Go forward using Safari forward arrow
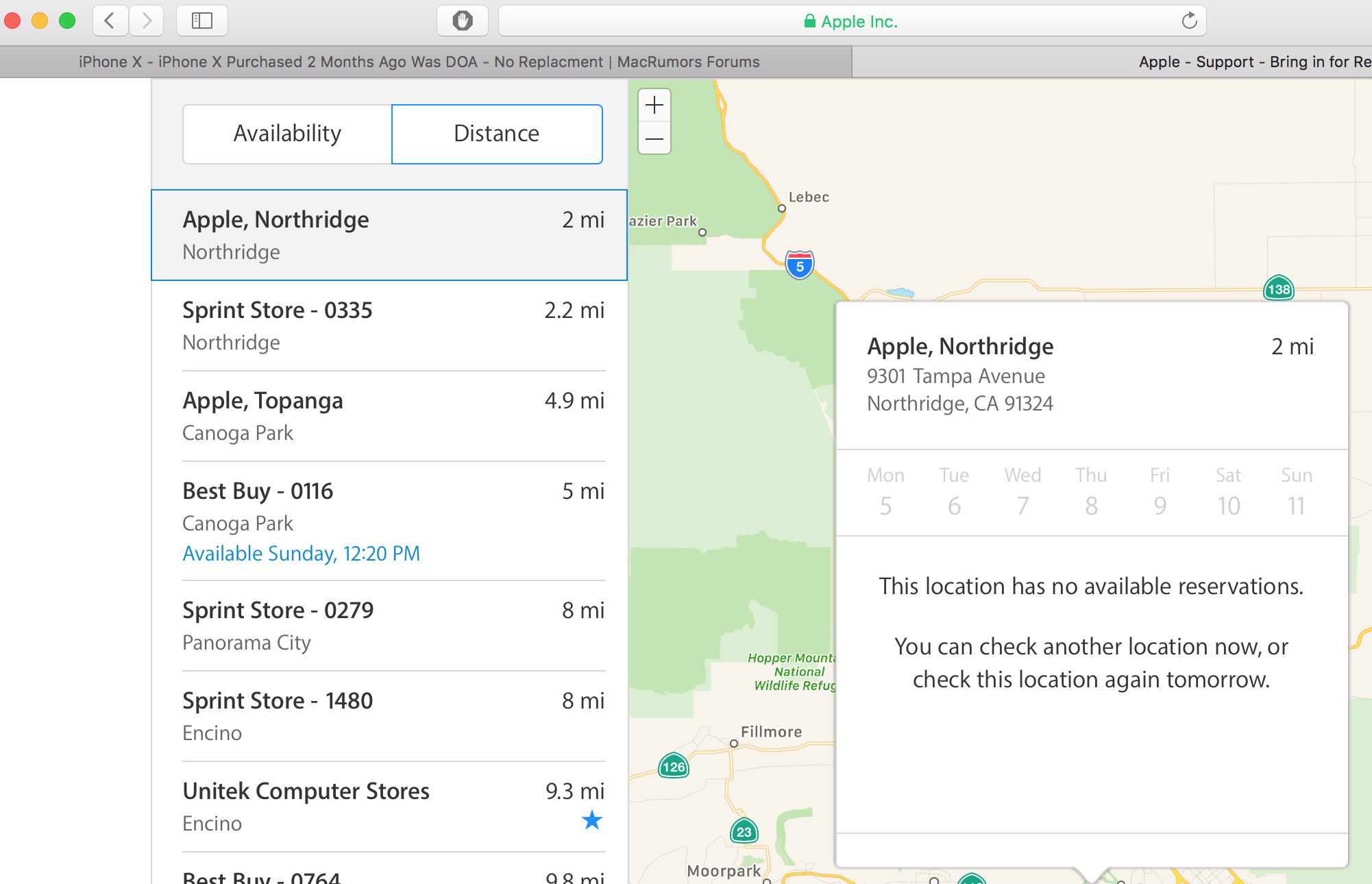The width and height of the screenshot is (1372, 884). (146, 21)
